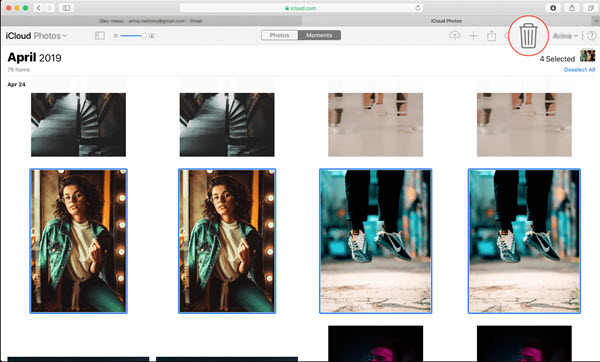
Task: Switch to the Moments view
Action: pos(319,35)
